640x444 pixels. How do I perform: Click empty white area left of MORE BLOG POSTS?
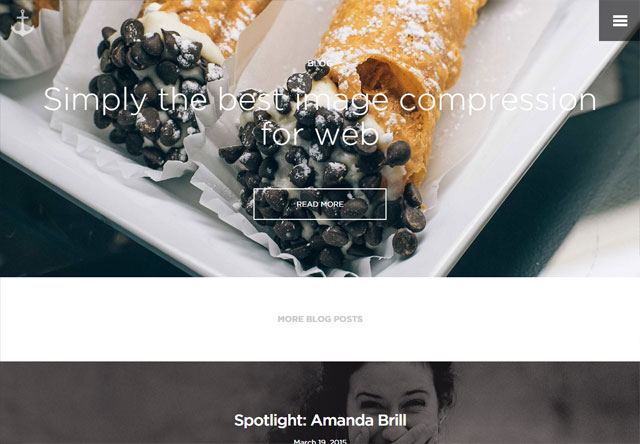139,319
